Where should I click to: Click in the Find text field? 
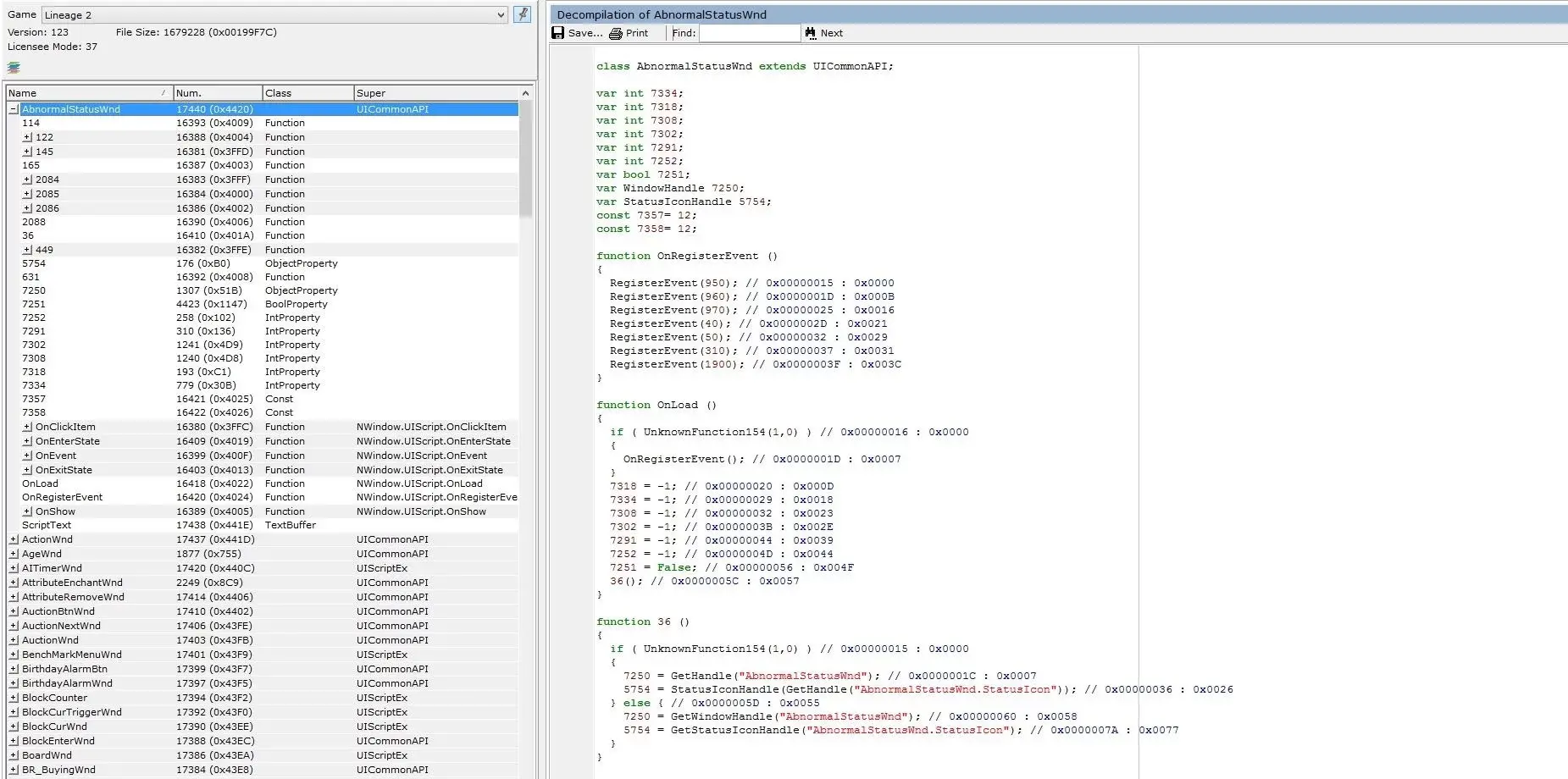click(x=750, y=33)
